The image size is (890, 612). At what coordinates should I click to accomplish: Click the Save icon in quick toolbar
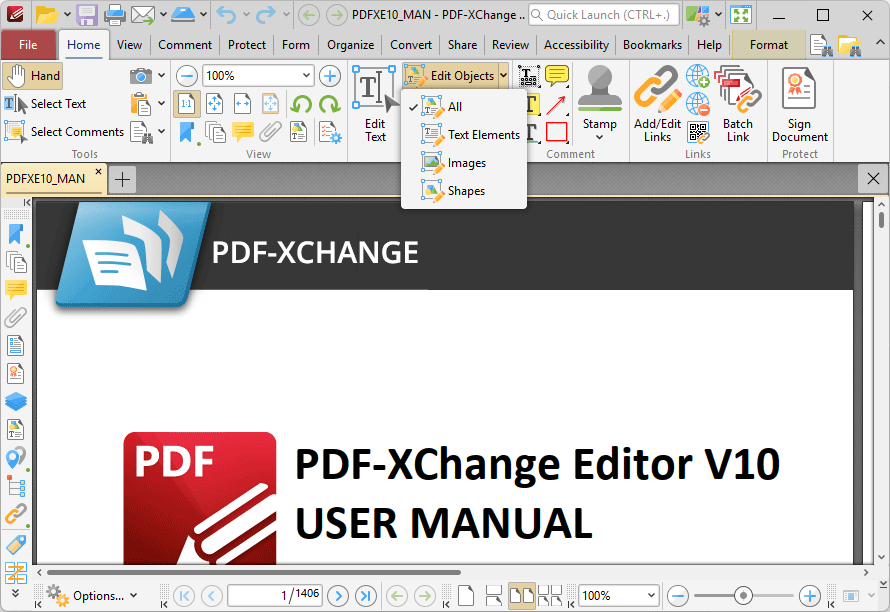(x=87, y=15)
